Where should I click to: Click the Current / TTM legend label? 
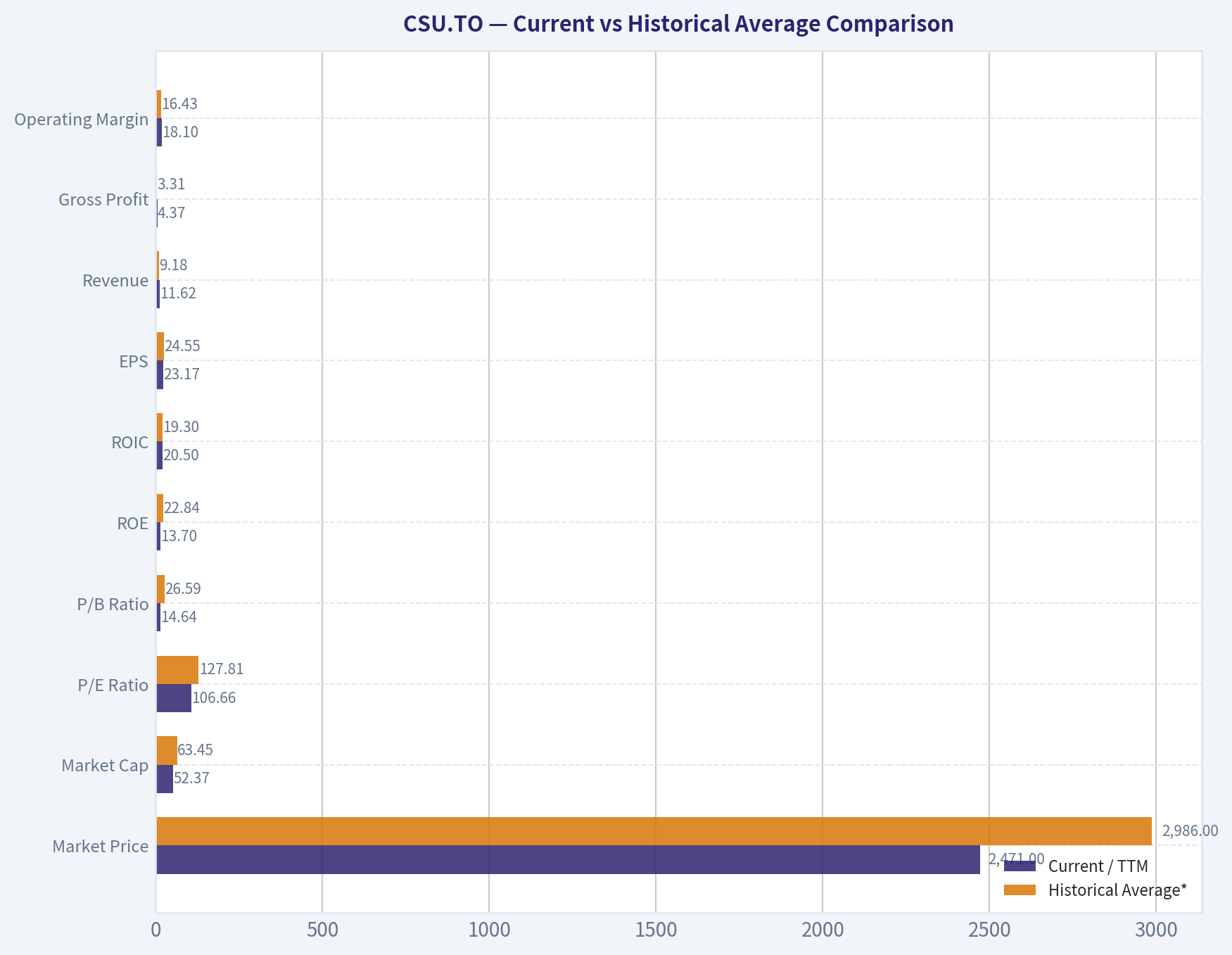pos(1098,866)
